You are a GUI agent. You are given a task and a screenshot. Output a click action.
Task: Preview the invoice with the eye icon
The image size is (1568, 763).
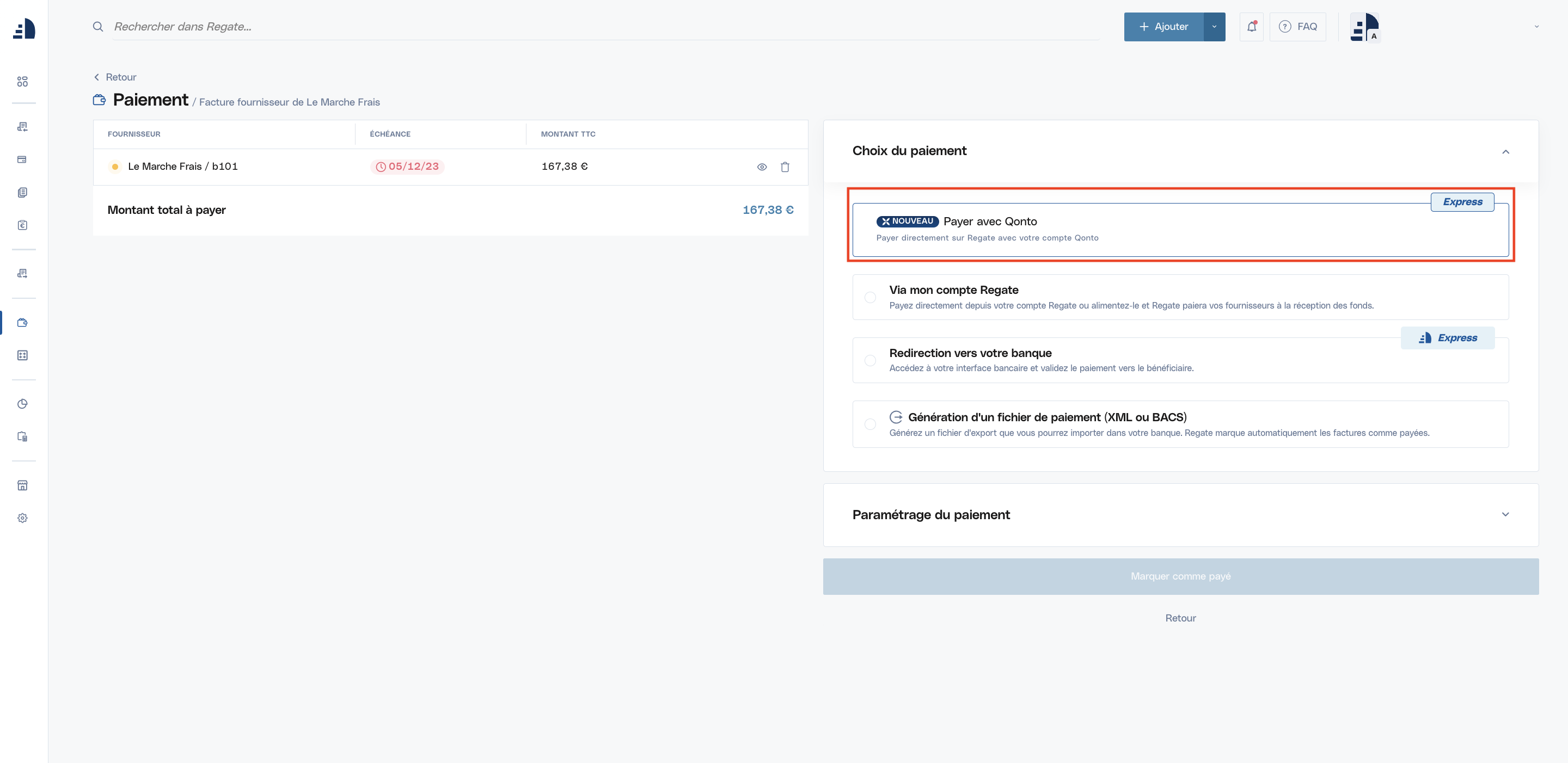[x=762, y=167]
